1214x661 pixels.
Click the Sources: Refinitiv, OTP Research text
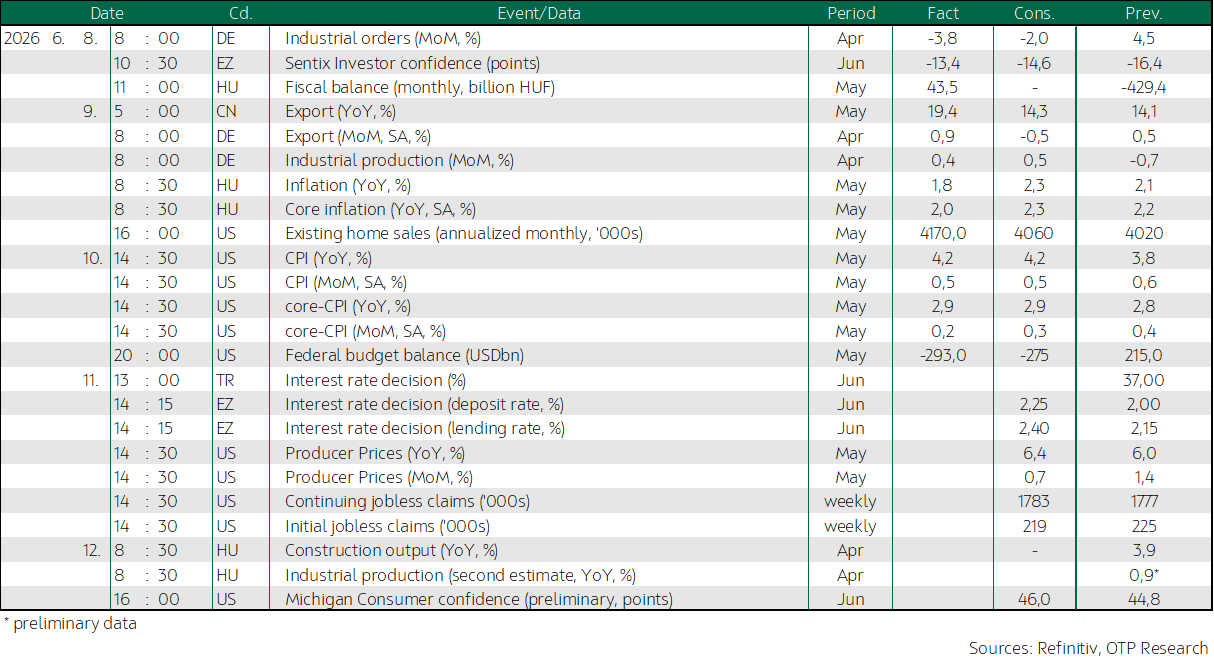1089,647
